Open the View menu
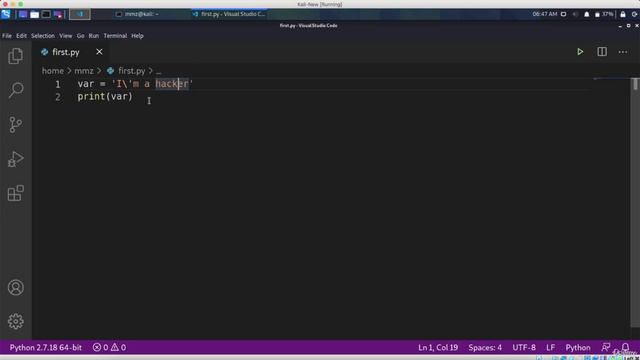 point(65,36)
